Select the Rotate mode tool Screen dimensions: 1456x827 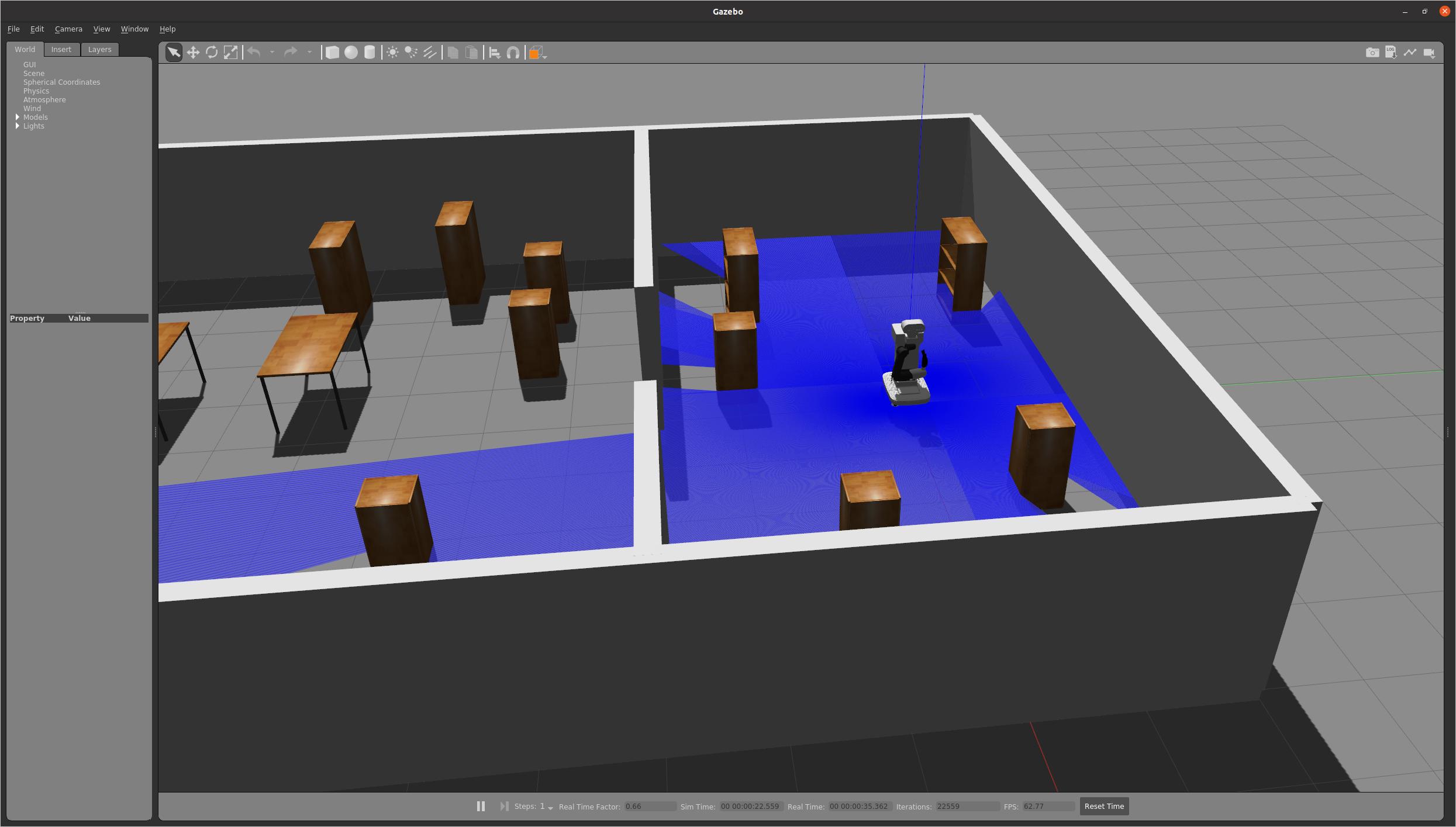[x=212, y=53]
